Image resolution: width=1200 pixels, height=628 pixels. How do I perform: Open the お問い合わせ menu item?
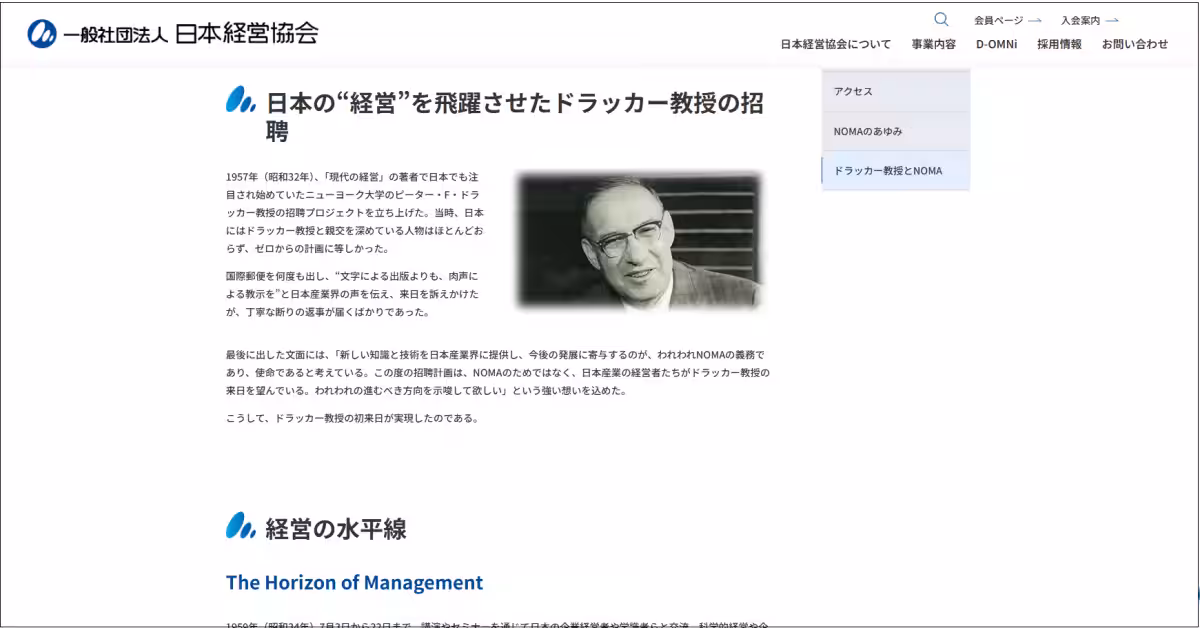click(1135, 44)
